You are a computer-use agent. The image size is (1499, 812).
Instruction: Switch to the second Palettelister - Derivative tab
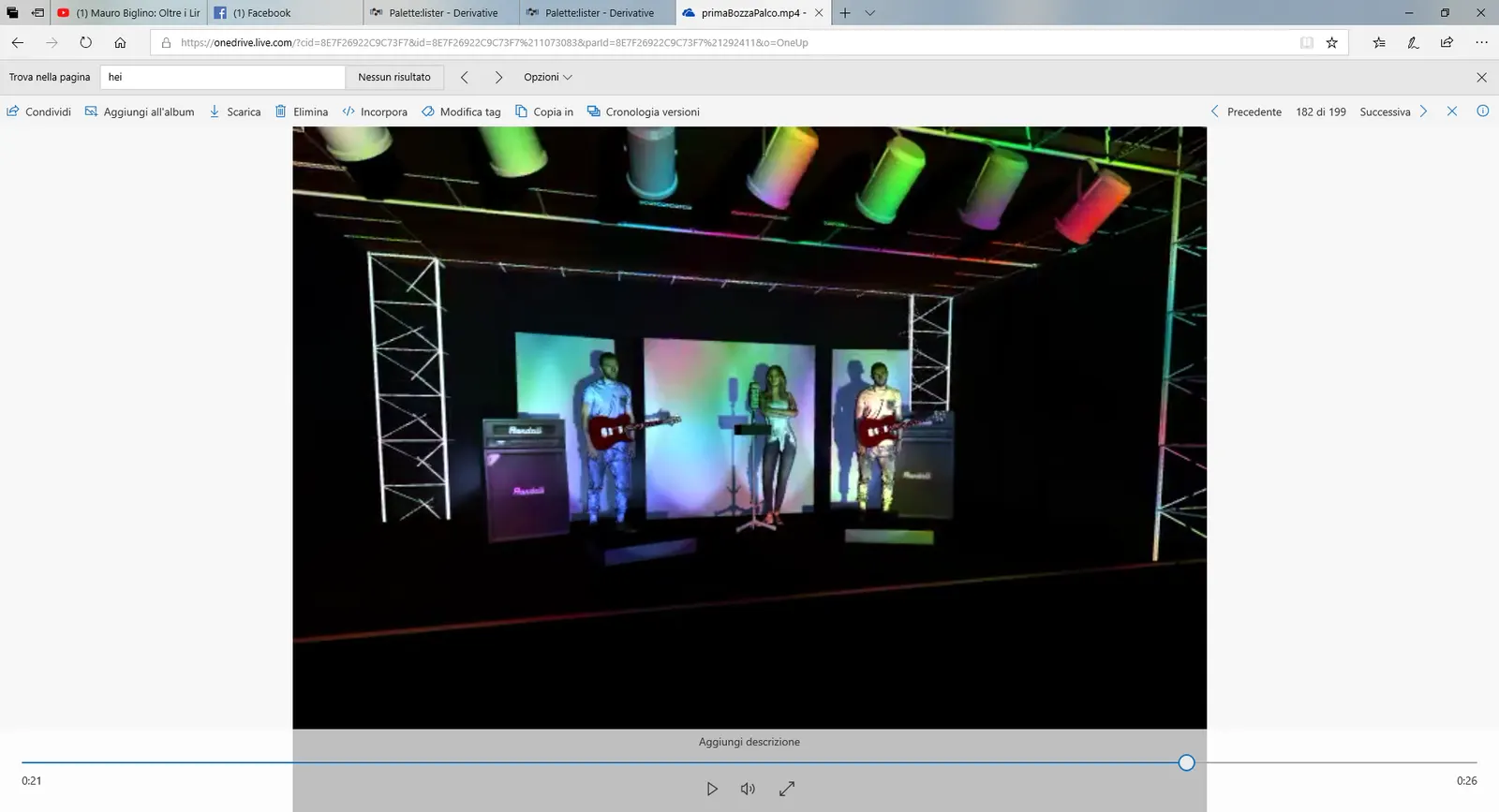[x=598, y=13]
